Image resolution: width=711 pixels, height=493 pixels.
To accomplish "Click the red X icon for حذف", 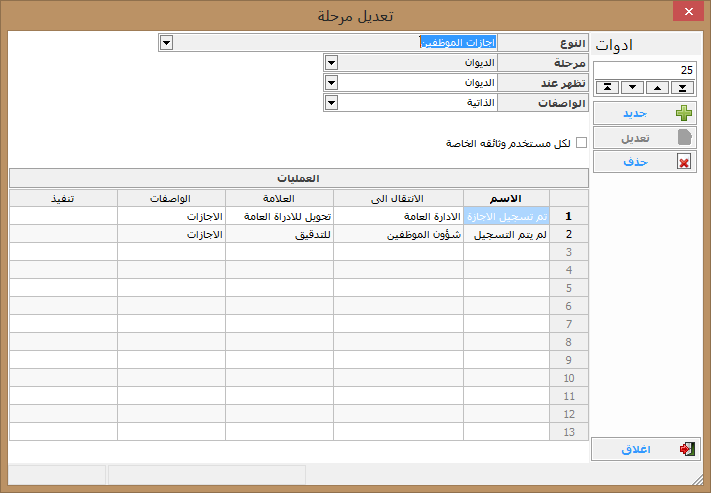I will click(684, 162).
